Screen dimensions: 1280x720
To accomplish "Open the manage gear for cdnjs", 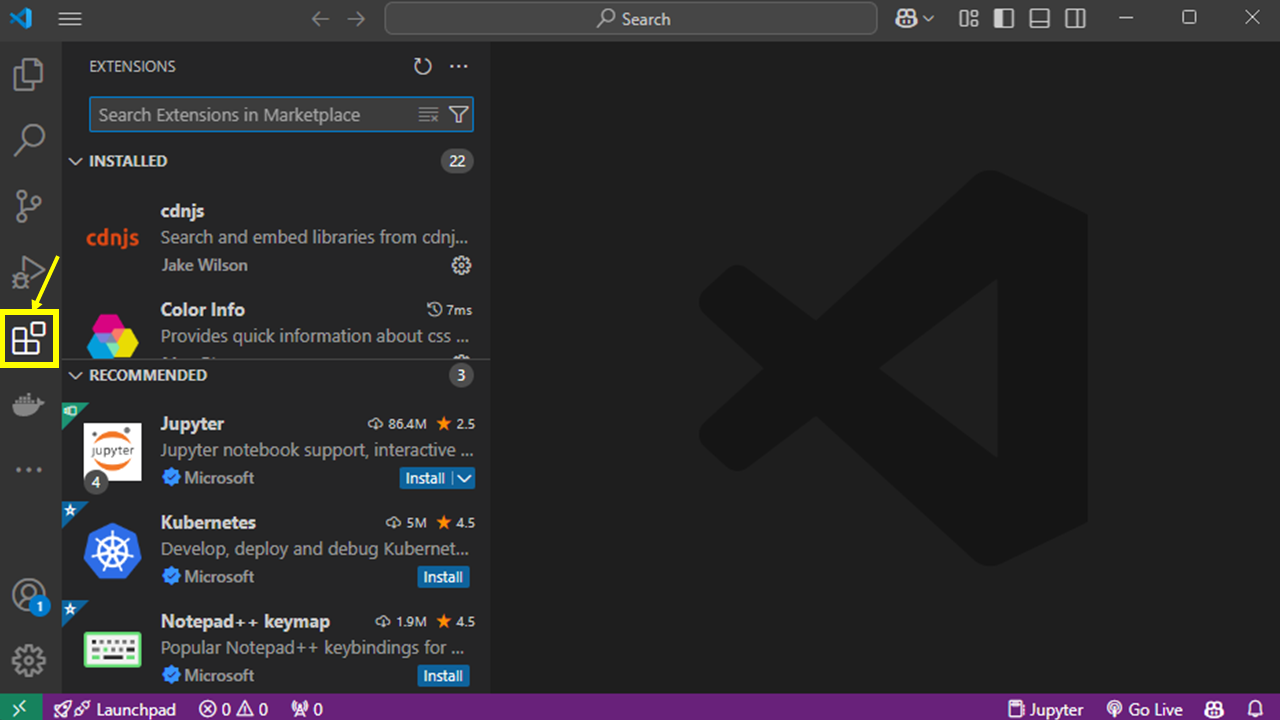I will point(461,265).
